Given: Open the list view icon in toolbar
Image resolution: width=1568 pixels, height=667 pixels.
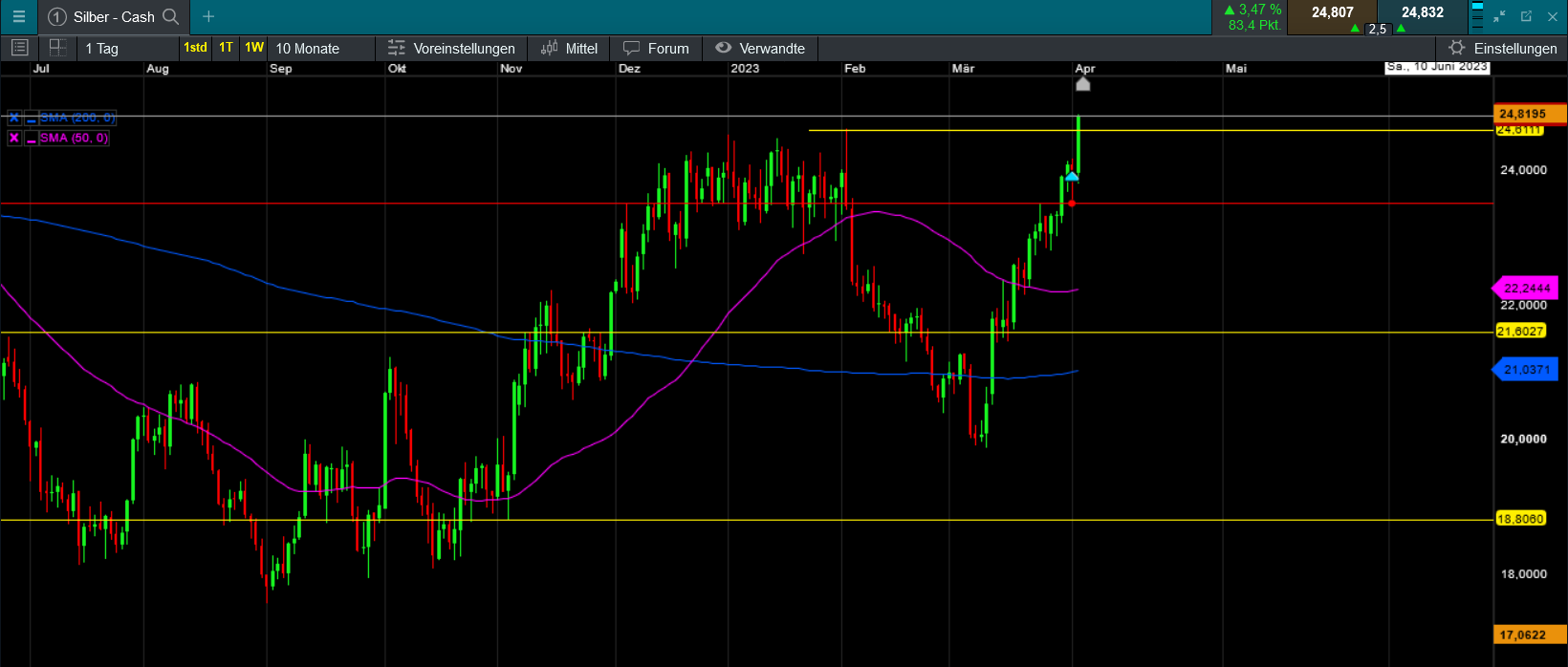Looking at the screenshot, I should [19, 48].
